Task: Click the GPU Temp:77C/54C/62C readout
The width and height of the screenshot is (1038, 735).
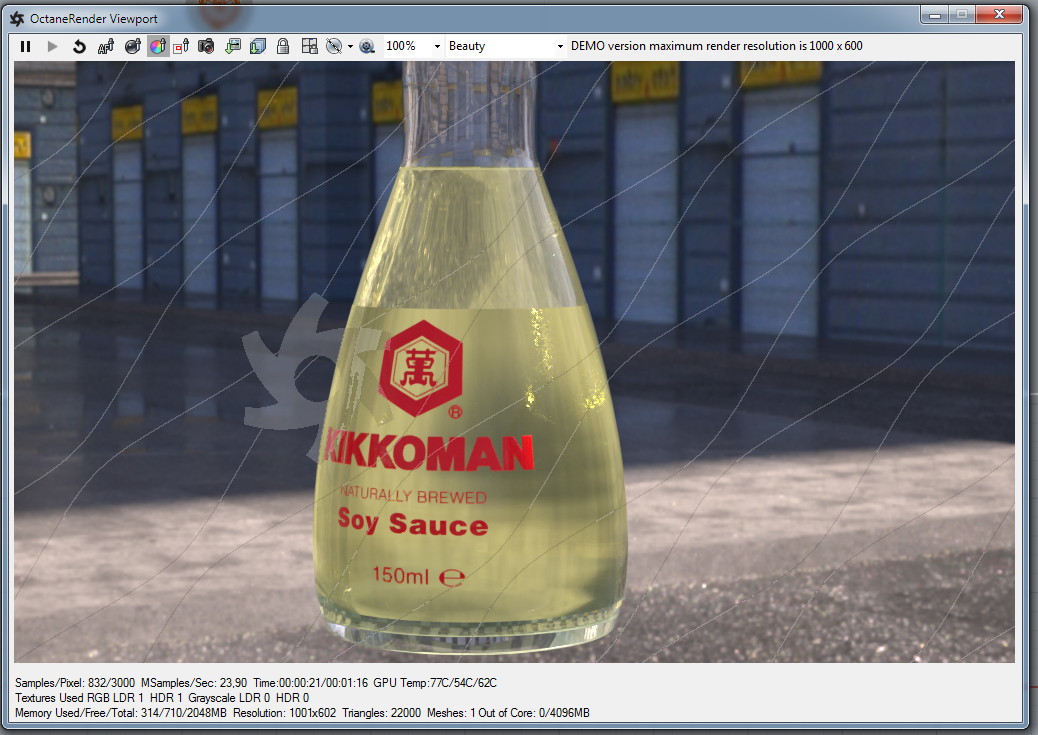Action: 435,683
